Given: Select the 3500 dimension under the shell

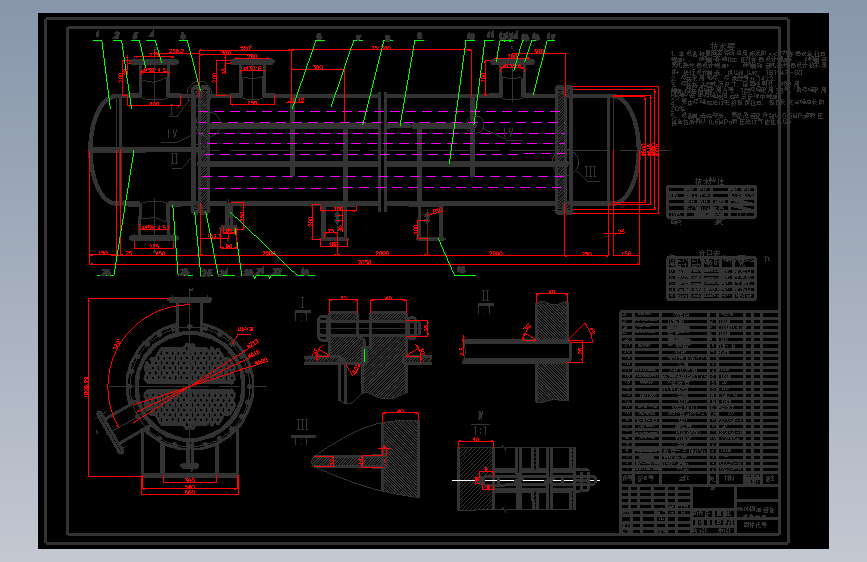Looking at the screenshot, I should (268, 253).
